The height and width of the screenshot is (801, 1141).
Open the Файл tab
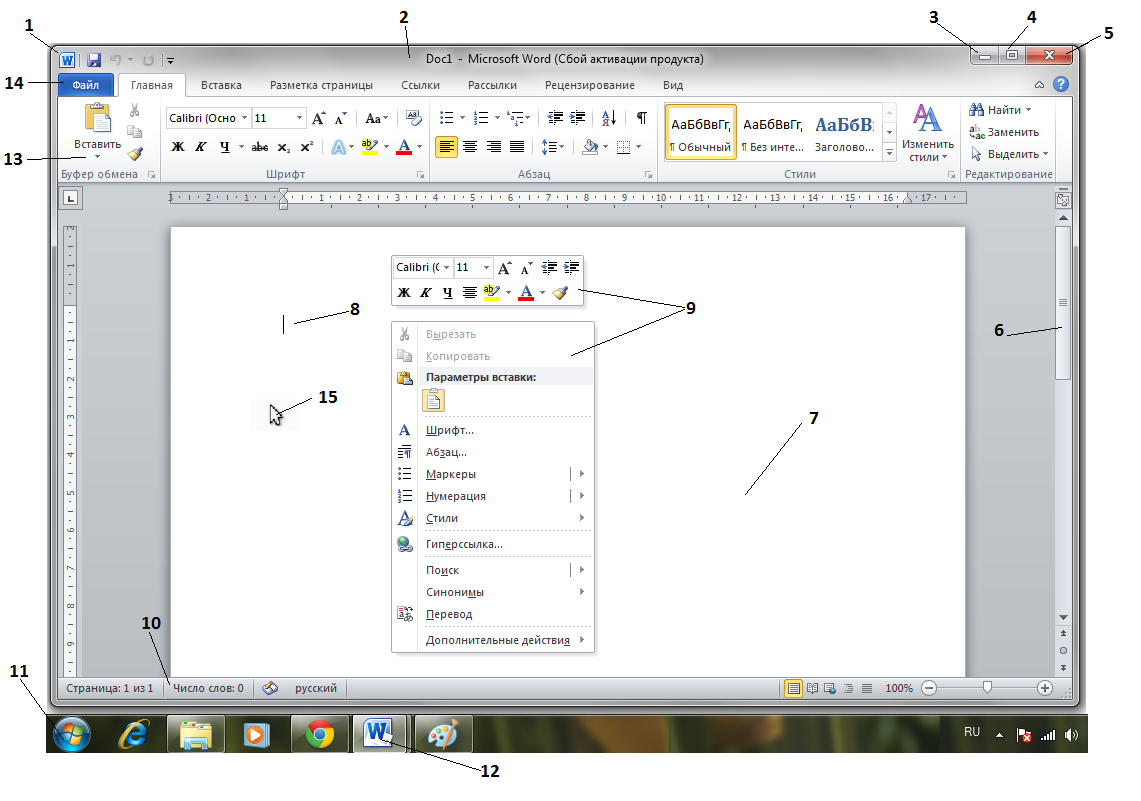click(86, 85)
